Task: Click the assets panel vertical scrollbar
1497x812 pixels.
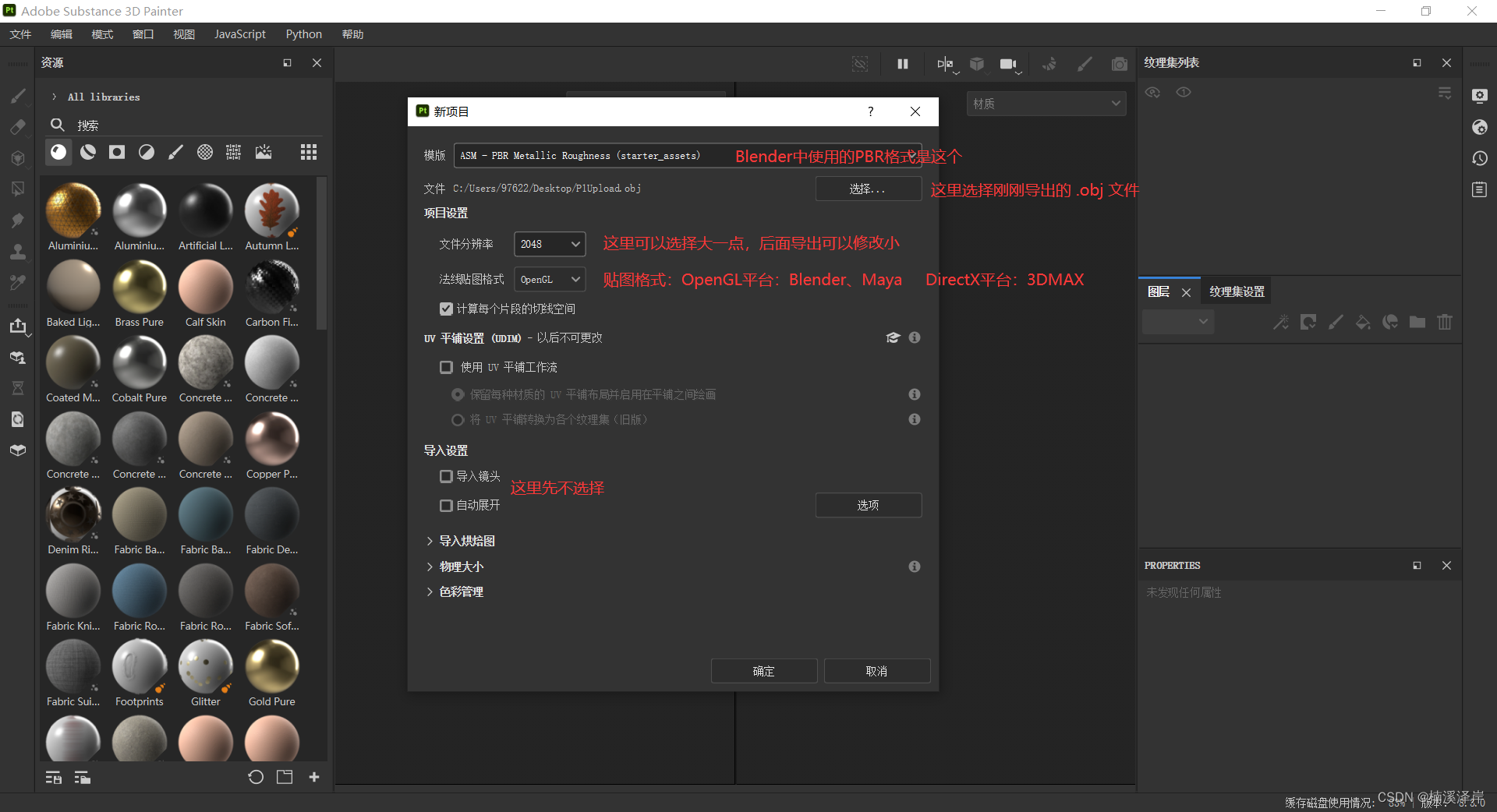Action: [x=321, y=253]
